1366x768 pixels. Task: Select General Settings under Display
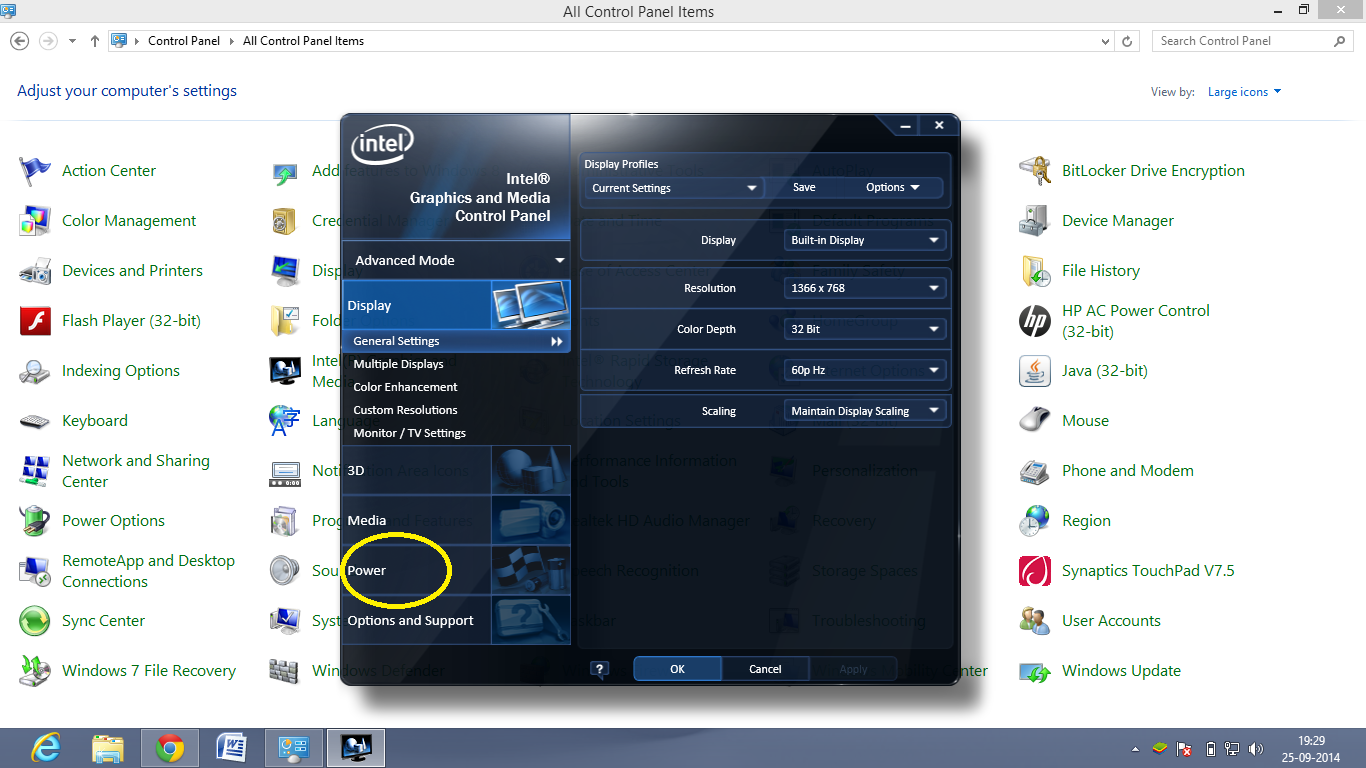click(x=456, y=341)
